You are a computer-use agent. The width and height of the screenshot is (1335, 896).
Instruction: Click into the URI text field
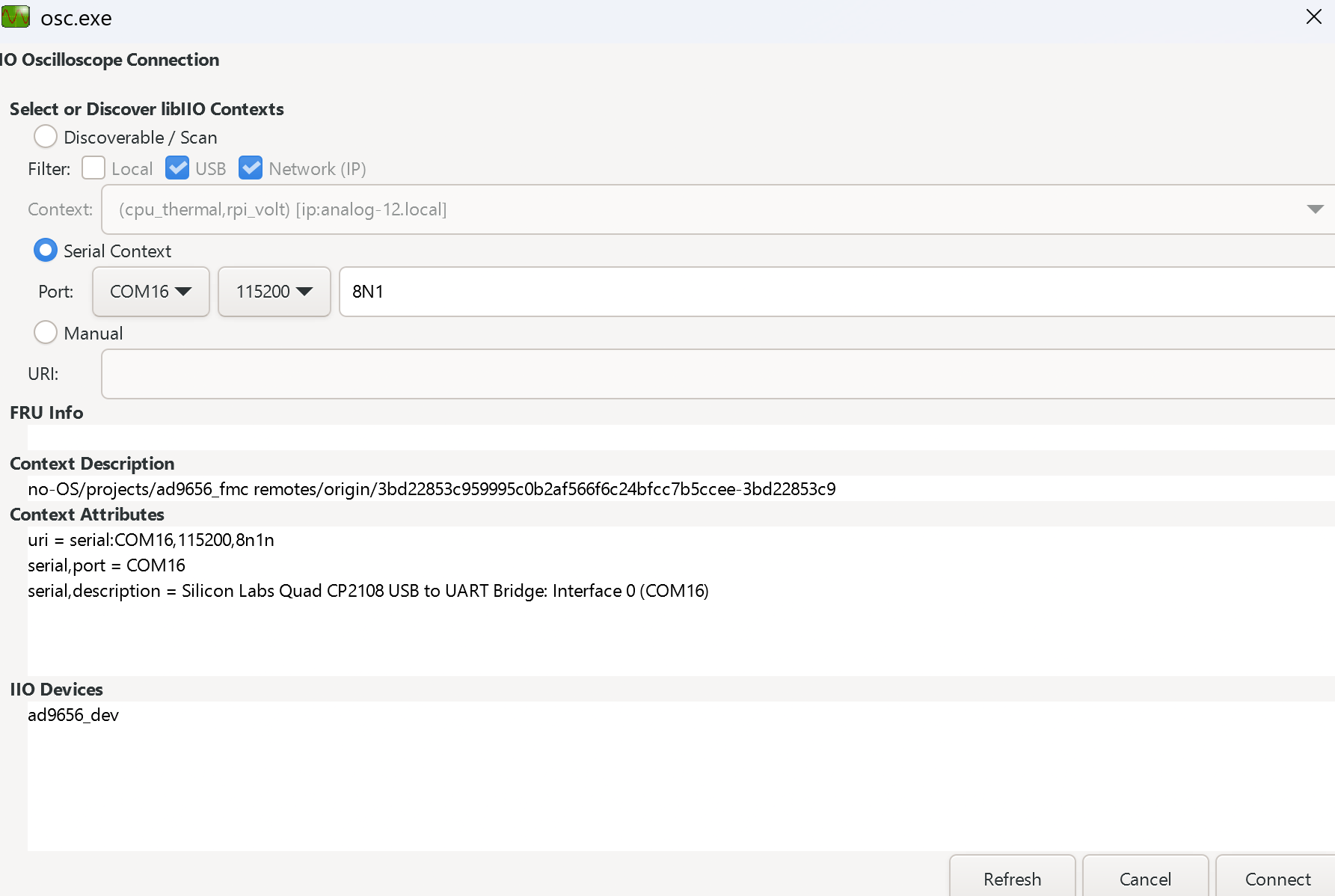pos(718,374)
